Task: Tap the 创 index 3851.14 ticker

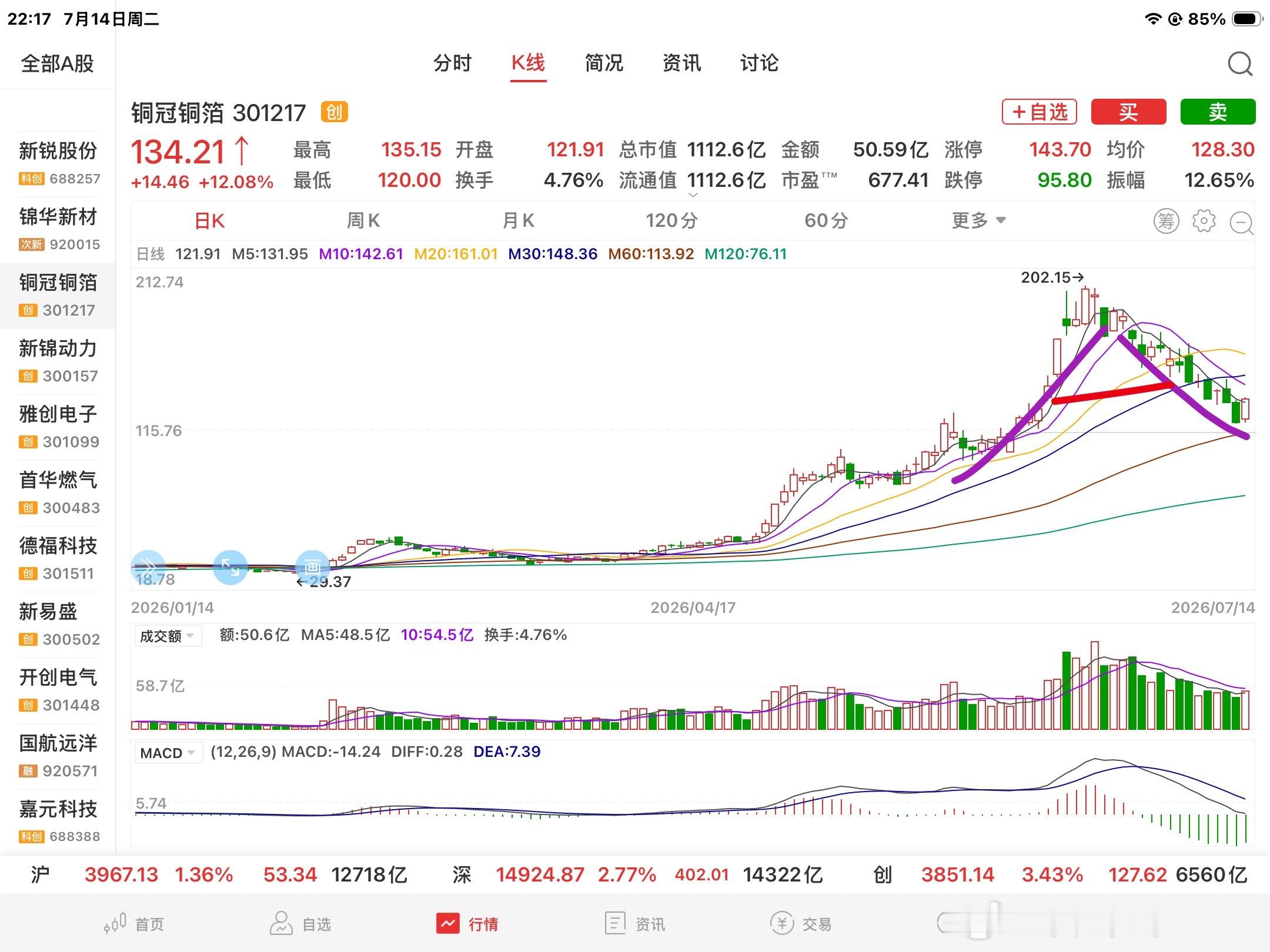Action: click(x=1060, y=874)
